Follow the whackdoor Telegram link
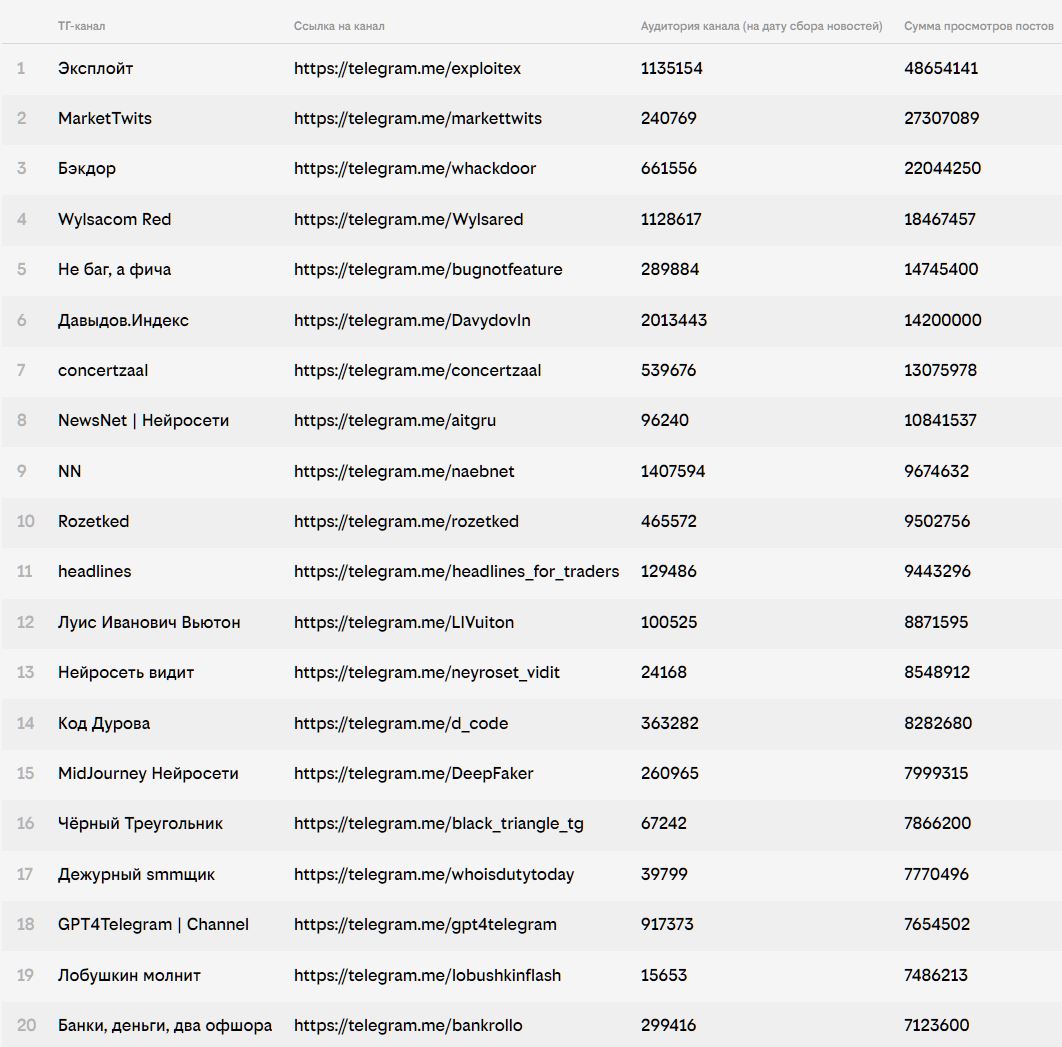Viewport: 1062px width, 1047px height. (414, 169)
